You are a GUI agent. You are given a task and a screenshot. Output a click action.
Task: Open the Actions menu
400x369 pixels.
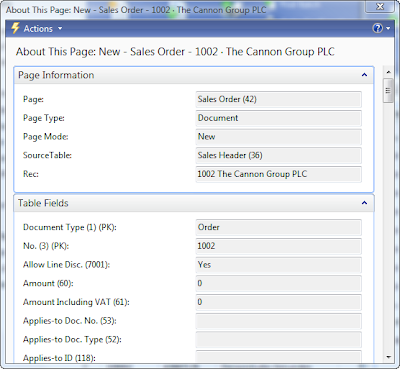[x=37, y=29]
